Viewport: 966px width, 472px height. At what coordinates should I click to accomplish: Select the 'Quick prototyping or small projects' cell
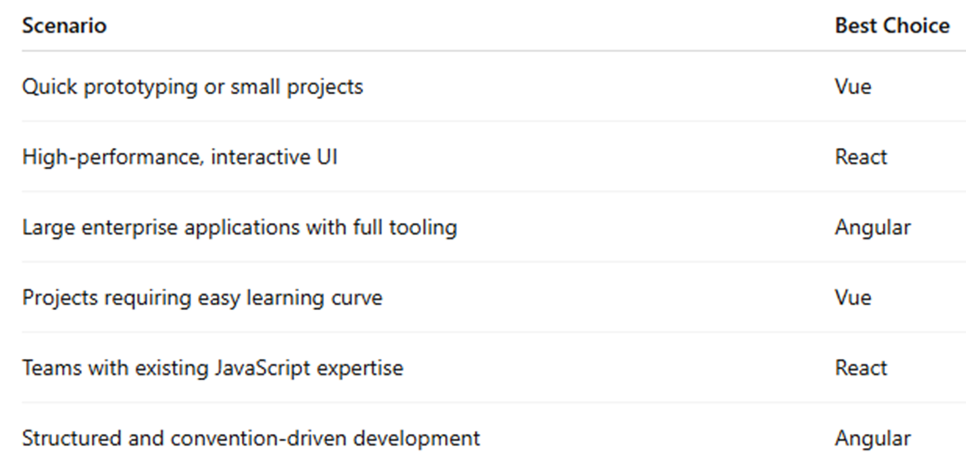point(192,87)
